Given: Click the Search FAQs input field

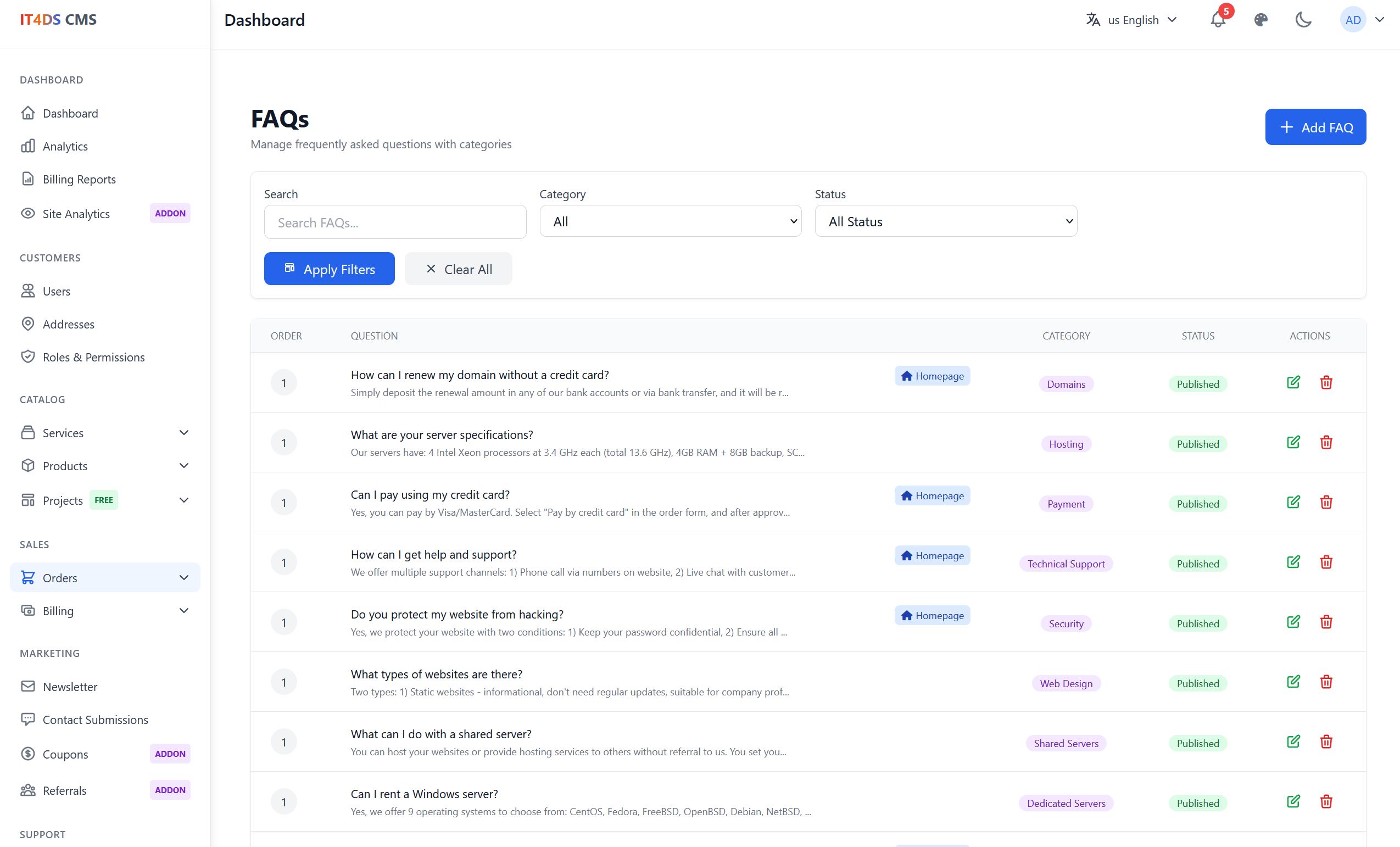Looking at the screenshot, I should tap(395, 222).
